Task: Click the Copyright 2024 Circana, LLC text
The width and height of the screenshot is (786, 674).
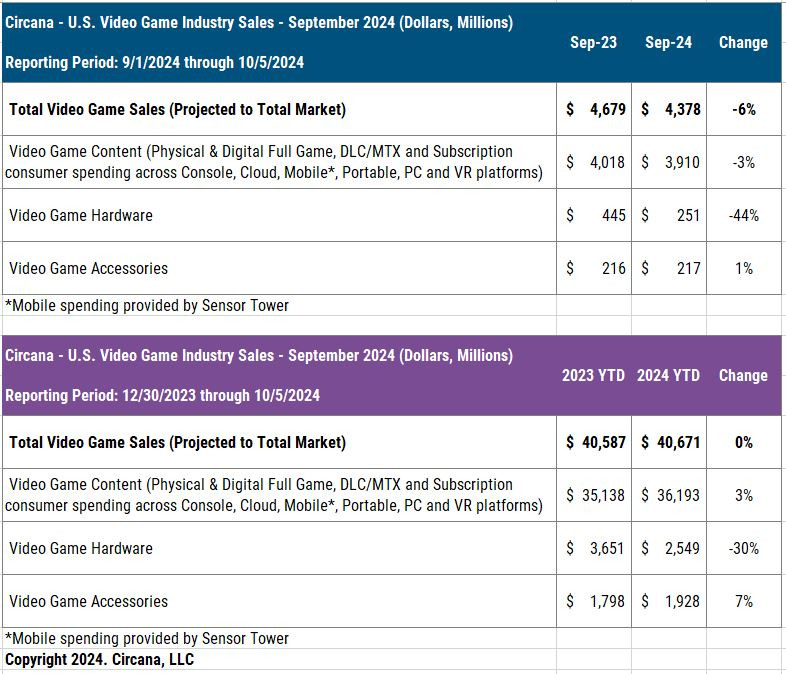Action: pyautogui.click(x=100, y=660)
